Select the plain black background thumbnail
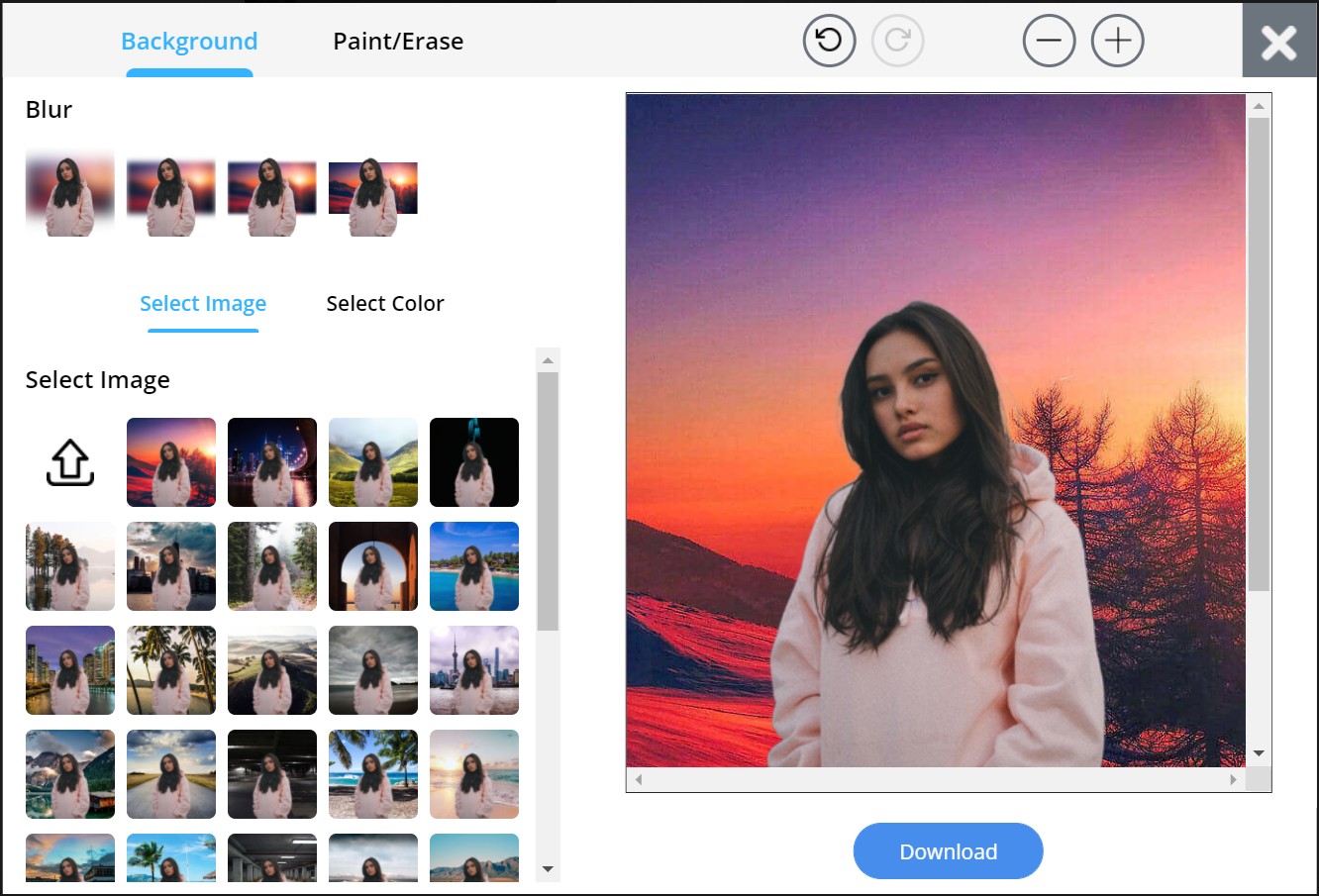Screen dimensions: 1319x896 click(474, 462)
